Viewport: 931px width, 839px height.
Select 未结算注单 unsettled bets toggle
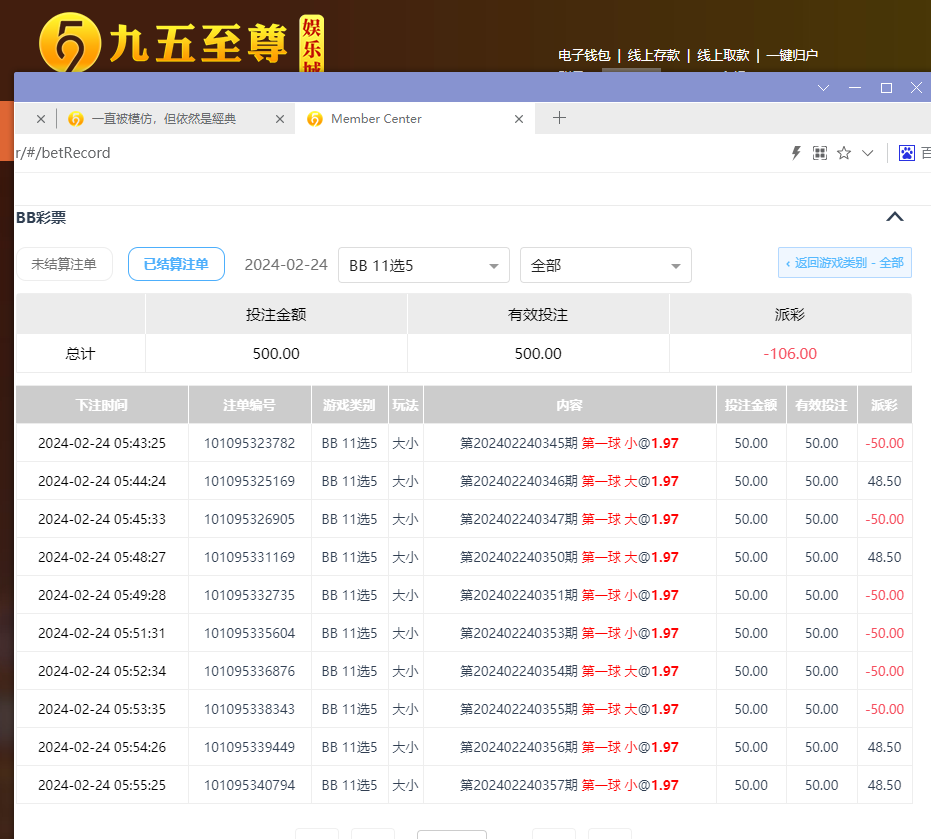point(64,264)
